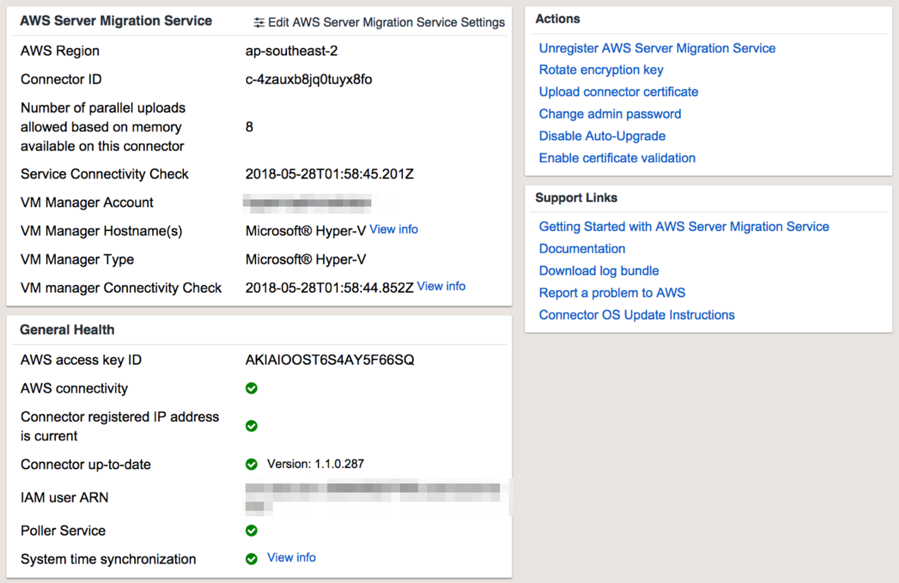This screenshot has width=899, height=583.
Task: Click the blurred VM Manager Account value
Action: [307, 202]
